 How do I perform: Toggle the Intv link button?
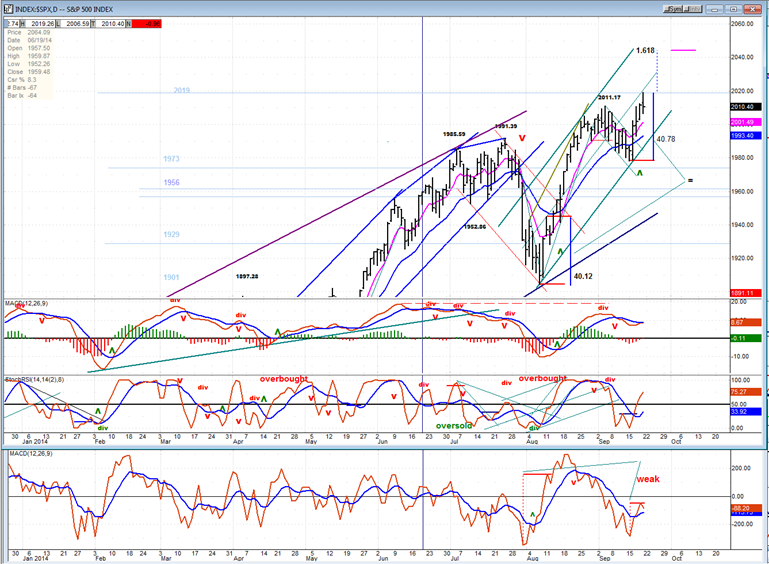(692, 9)
